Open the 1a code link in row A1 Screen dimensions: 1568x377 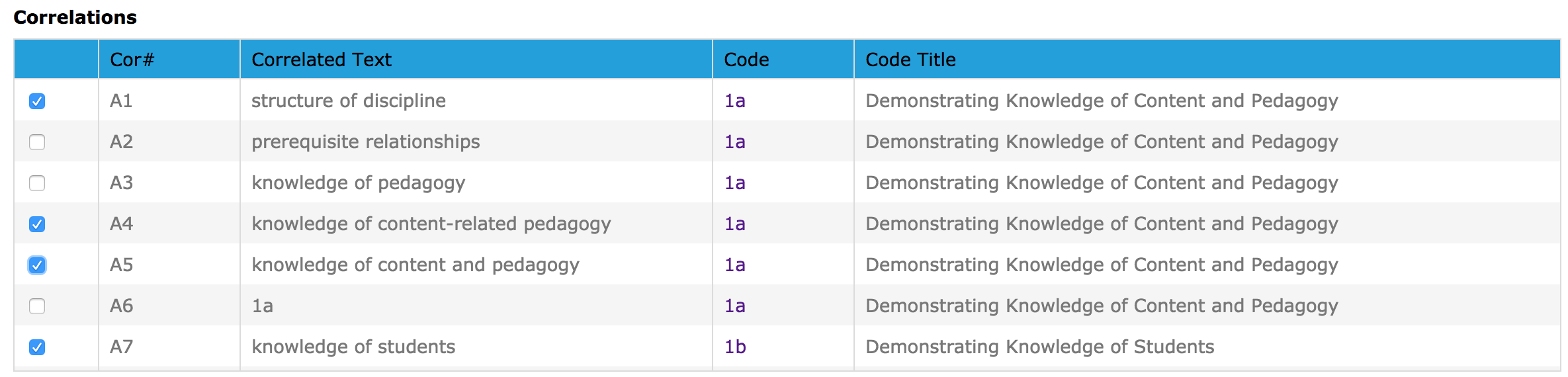pyautogui.click(x=734, y=101)
